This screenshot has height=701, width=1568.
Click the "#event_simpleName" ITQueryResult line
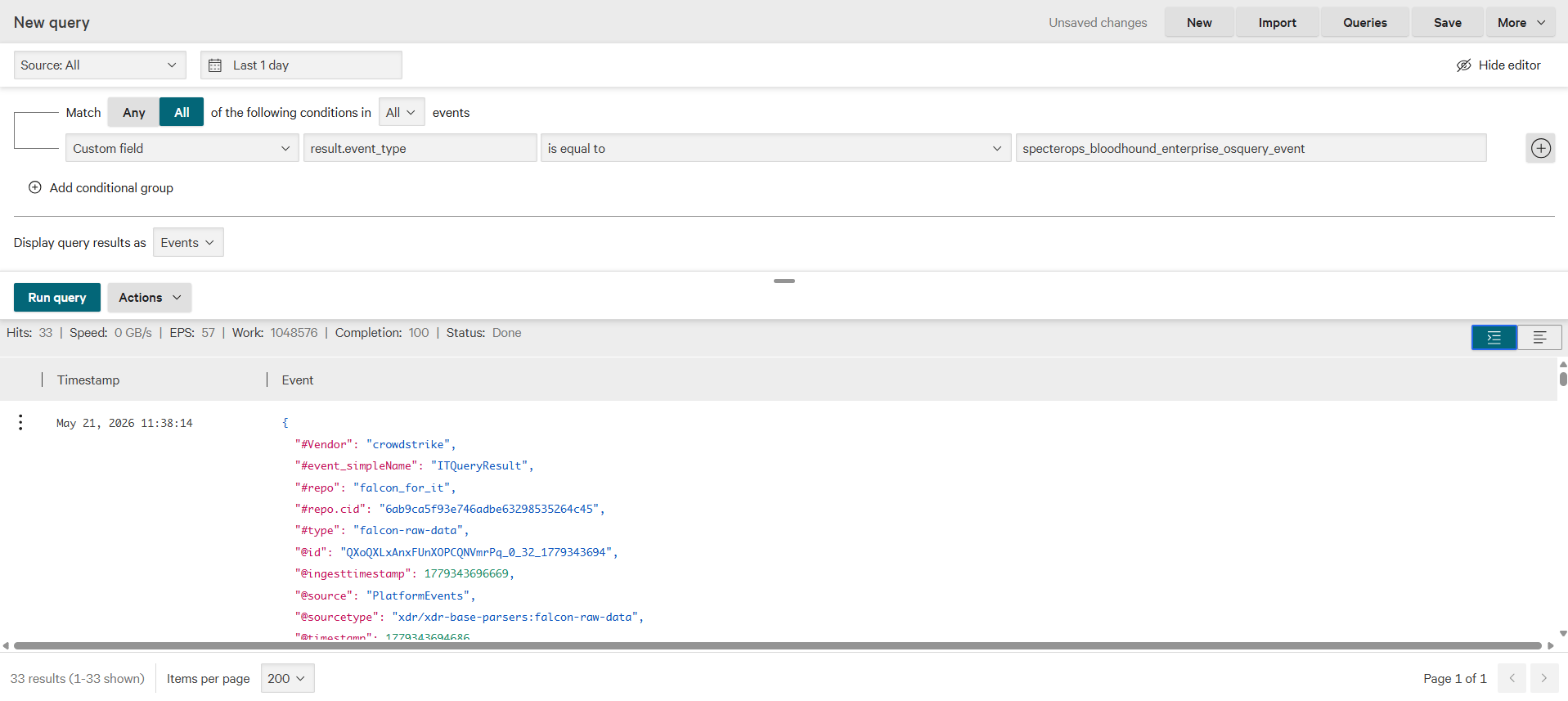[414, 465]
